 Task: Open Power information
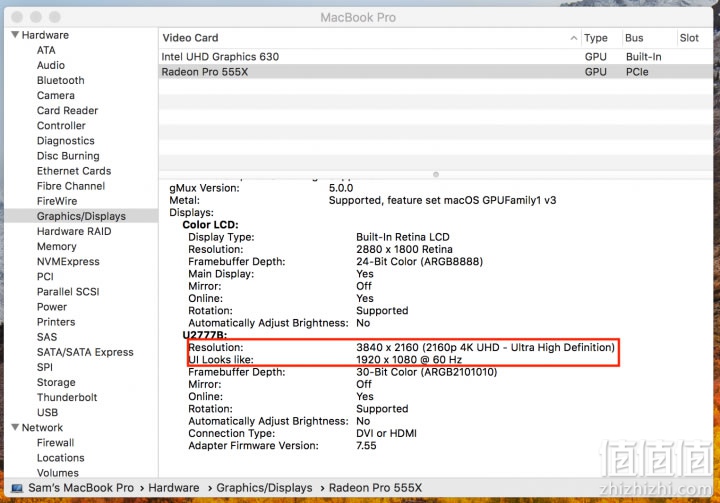pyautogui.click(x=52, y=307)
